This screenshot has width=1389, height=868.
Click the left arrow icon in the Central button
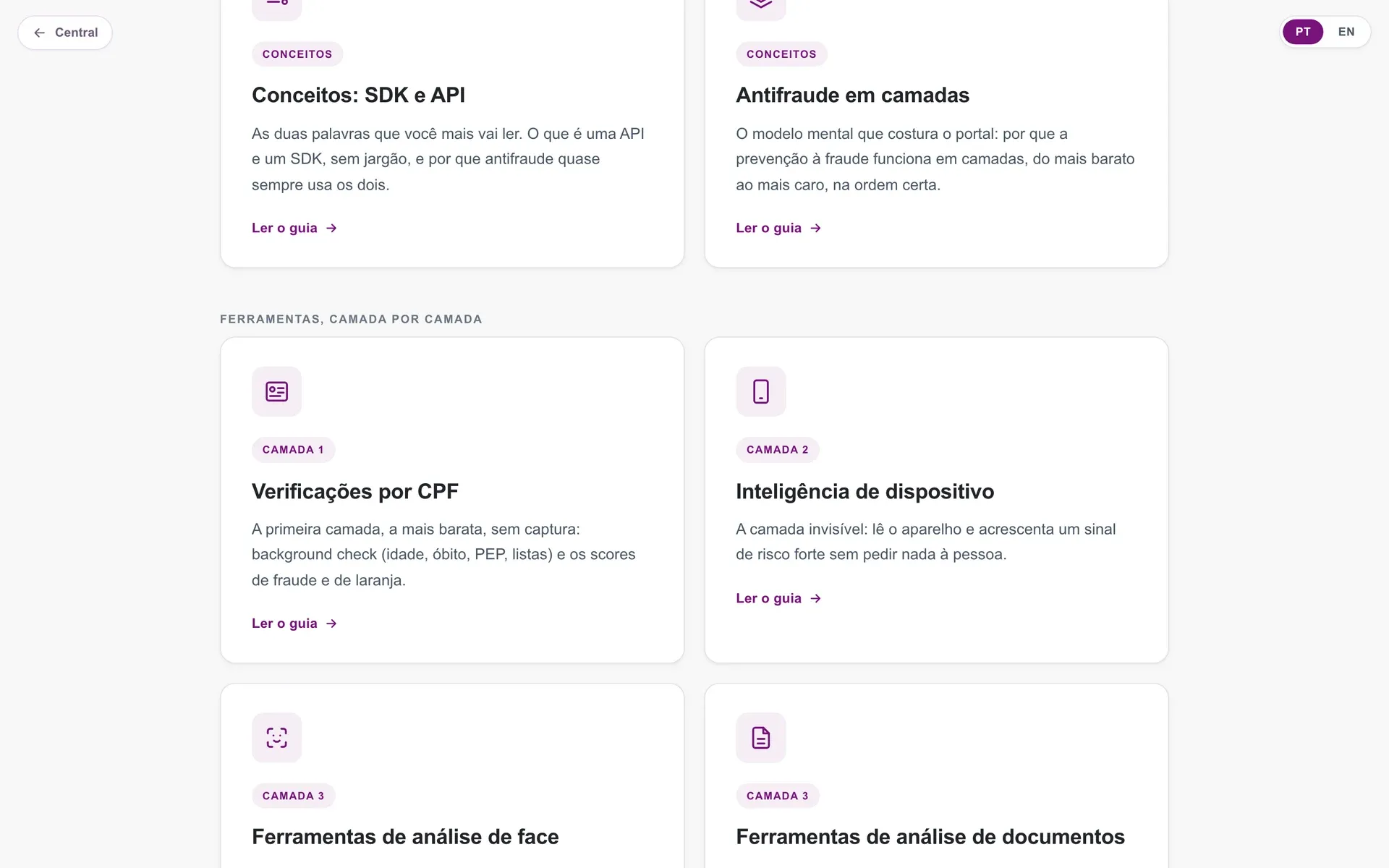40,33
